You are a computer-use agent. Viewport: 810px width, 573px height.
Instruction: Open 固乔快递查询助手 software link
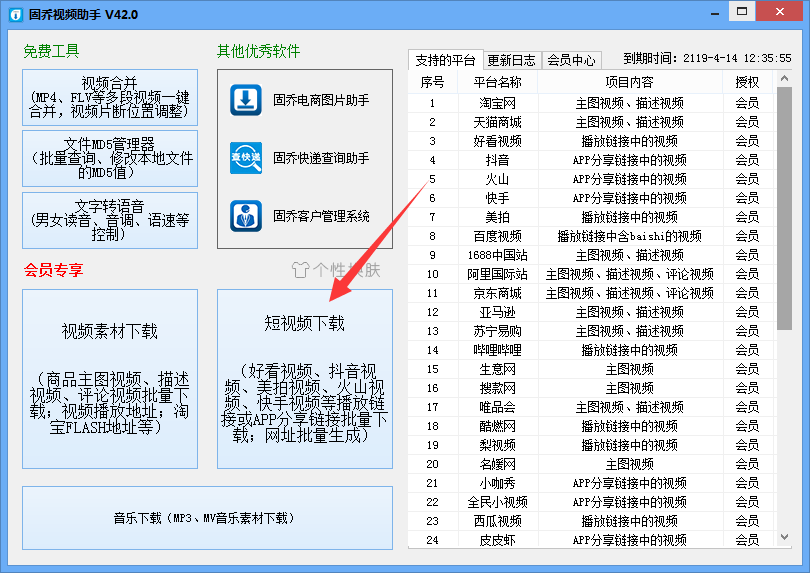click(321, 158)
